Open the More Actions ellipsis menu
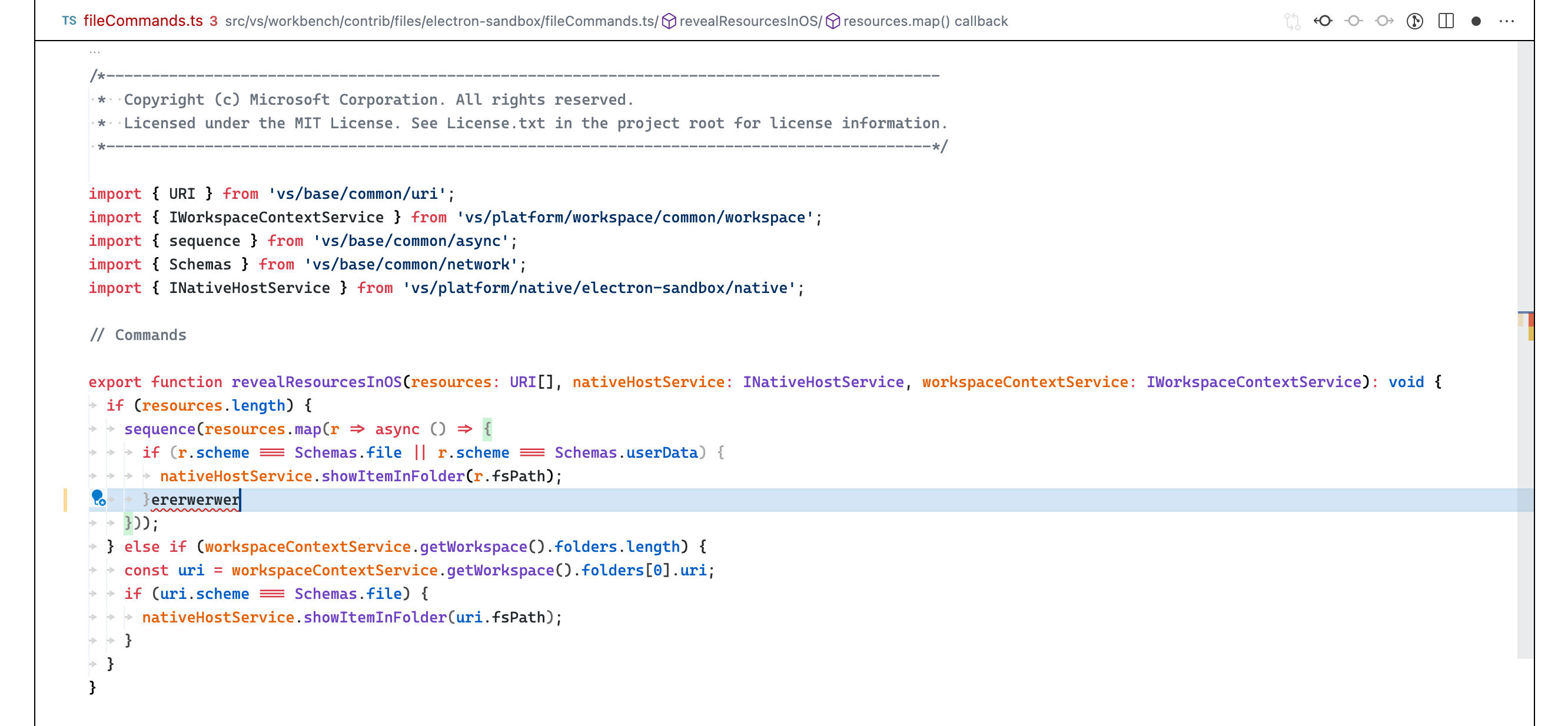This screenshot has height=726, width=1568. click(x=1507, y=21)
